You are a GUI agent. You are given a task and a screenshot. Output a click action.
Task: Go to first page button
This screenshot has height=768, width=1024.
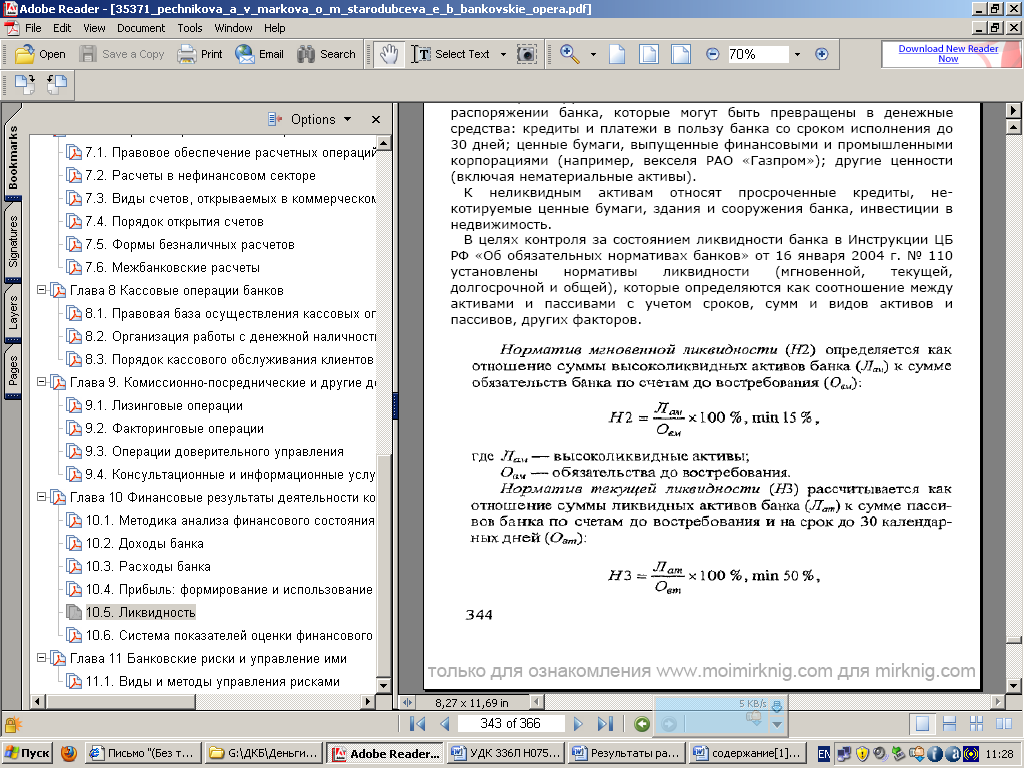coord(417,724)
